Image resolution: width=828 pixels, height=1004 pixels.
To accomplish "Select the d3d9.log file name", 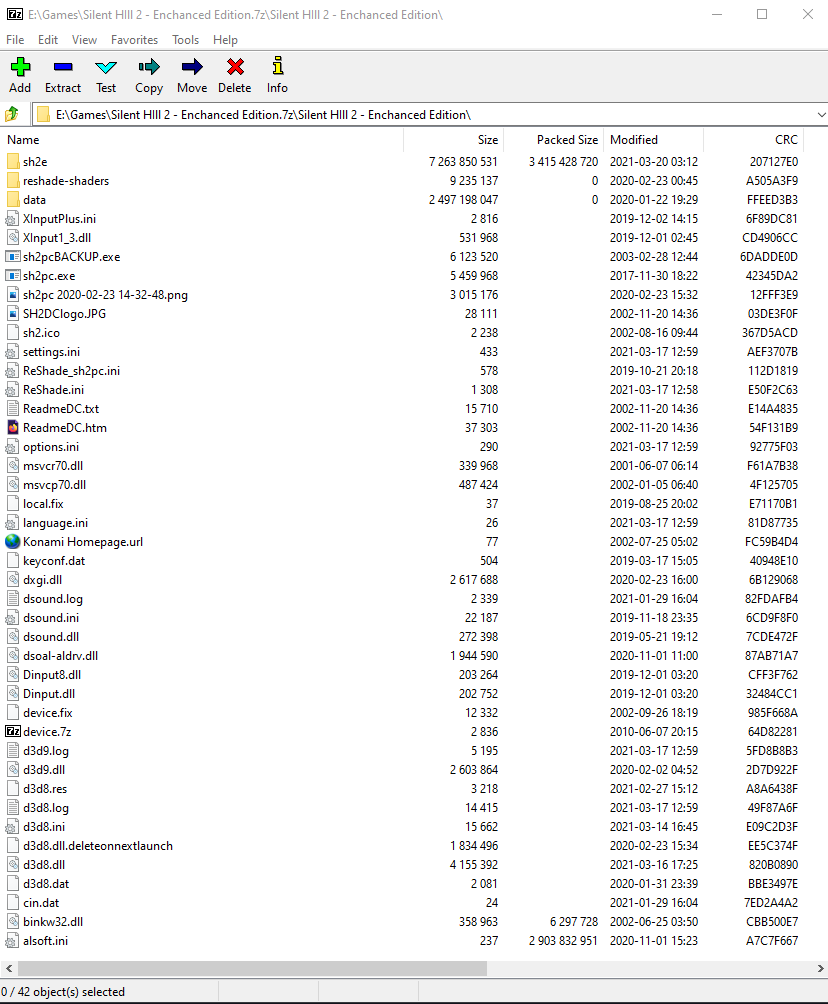I will (46, 750).
